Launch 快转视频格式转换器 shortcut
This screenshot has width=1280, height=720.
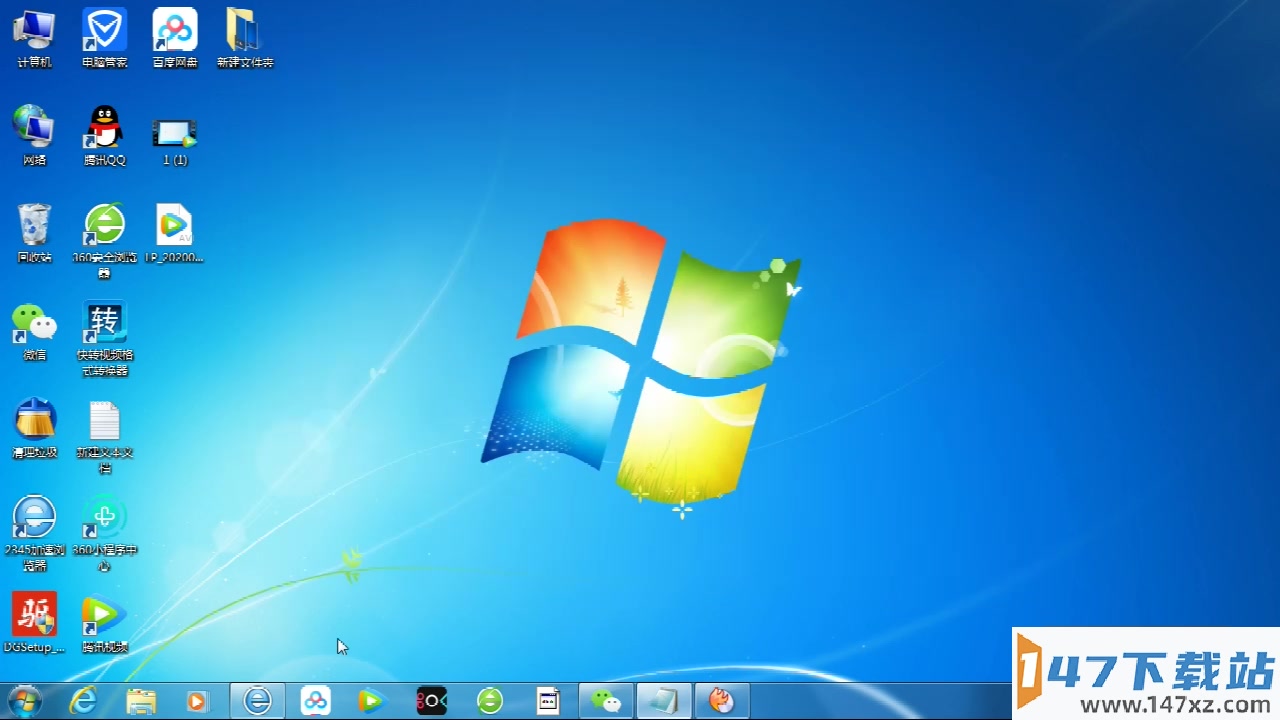(x=104, y=339)
